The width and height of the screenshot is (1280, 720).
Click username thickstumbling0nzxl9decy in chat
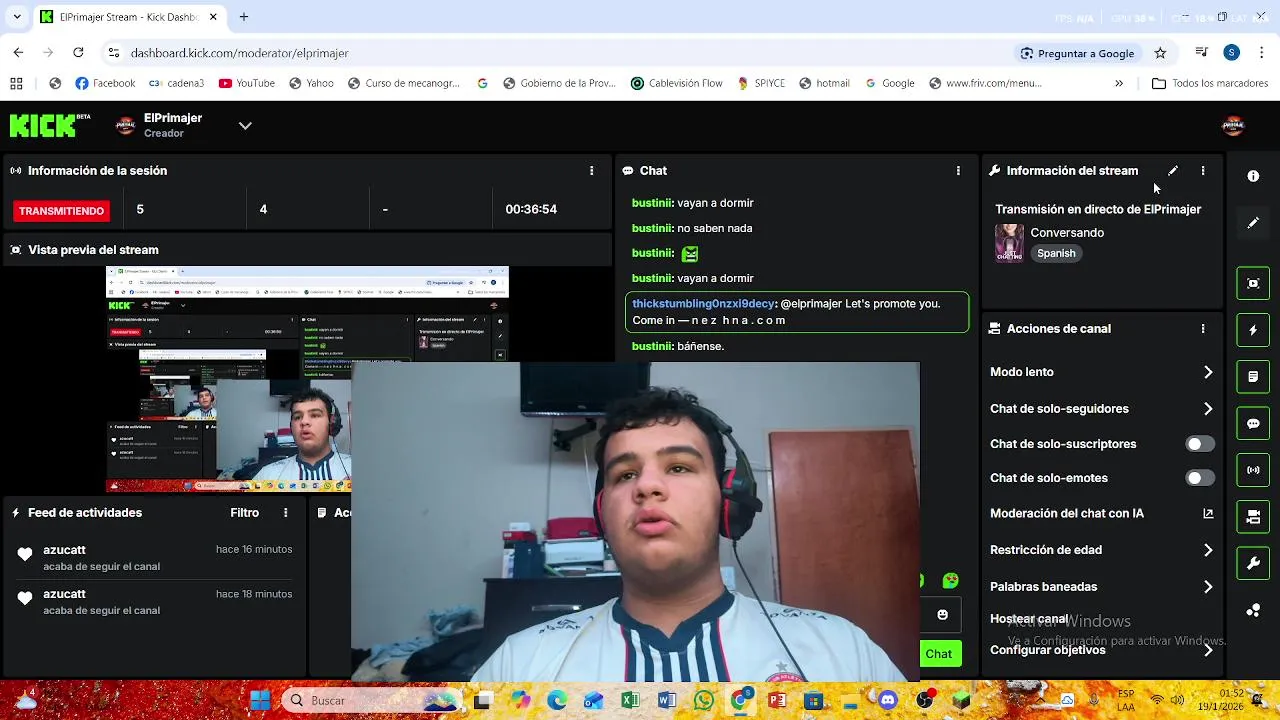click(x=703, y=304)
